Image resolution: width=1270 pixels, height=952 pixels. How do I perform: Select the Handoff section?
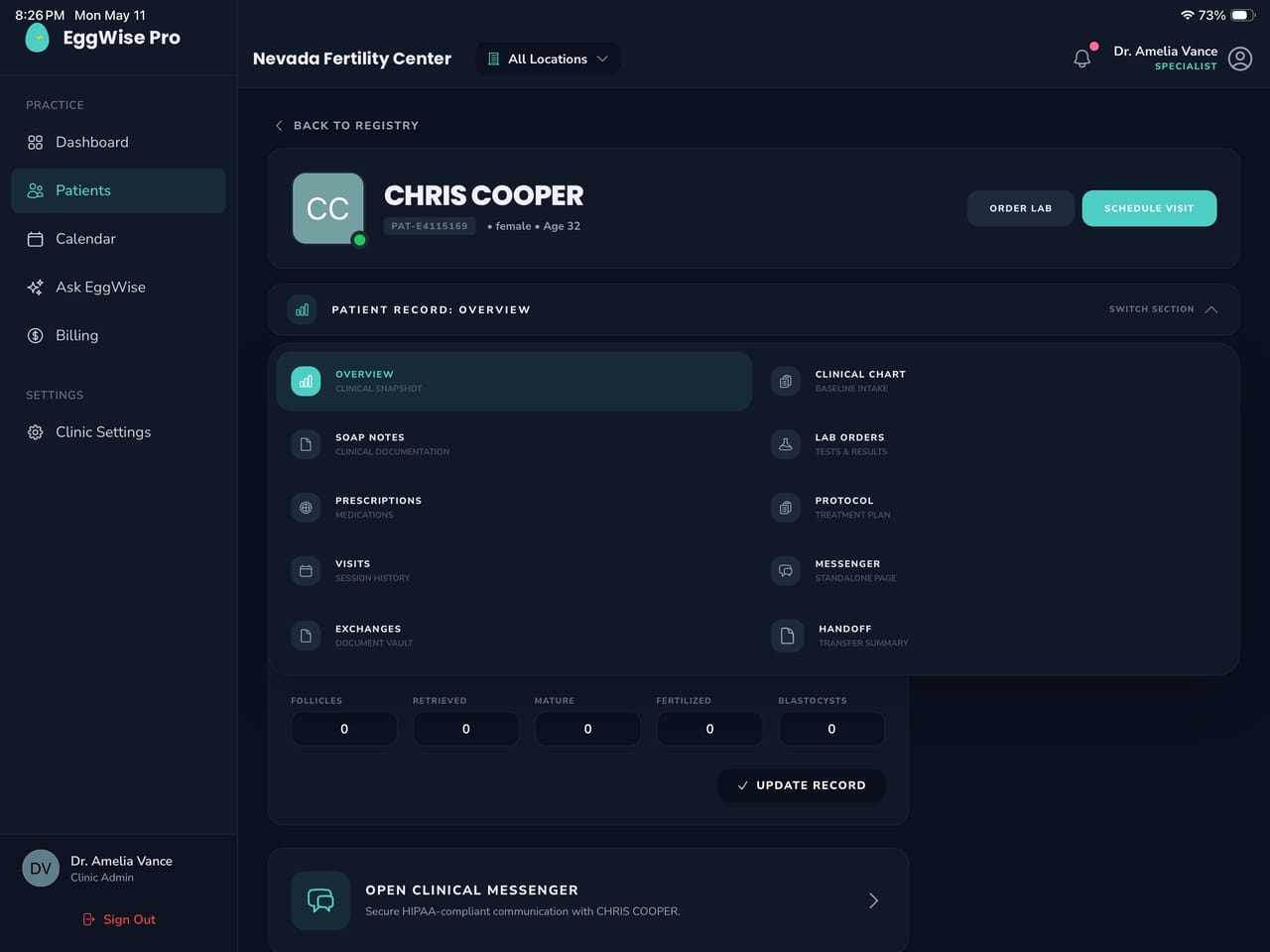tap(993, 636)
